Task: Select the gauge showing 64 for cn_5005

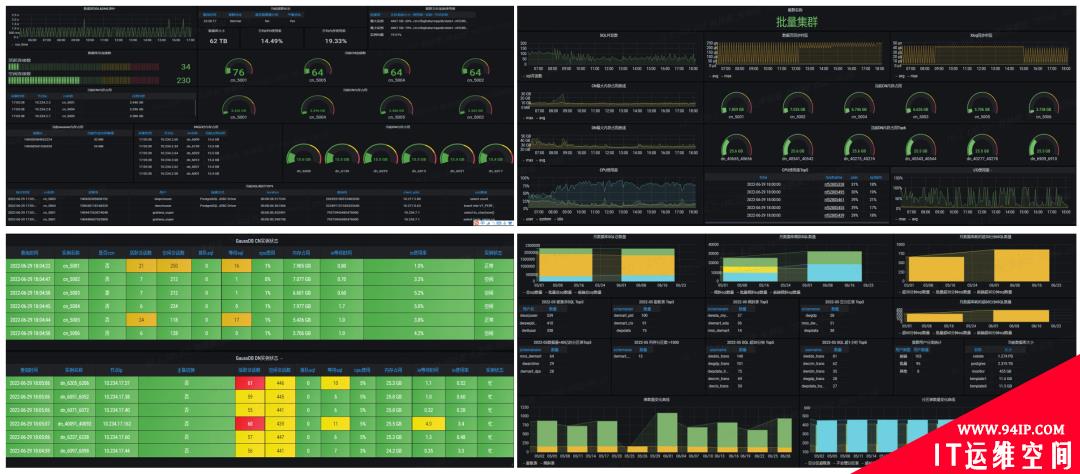Action: pos(318,70)
